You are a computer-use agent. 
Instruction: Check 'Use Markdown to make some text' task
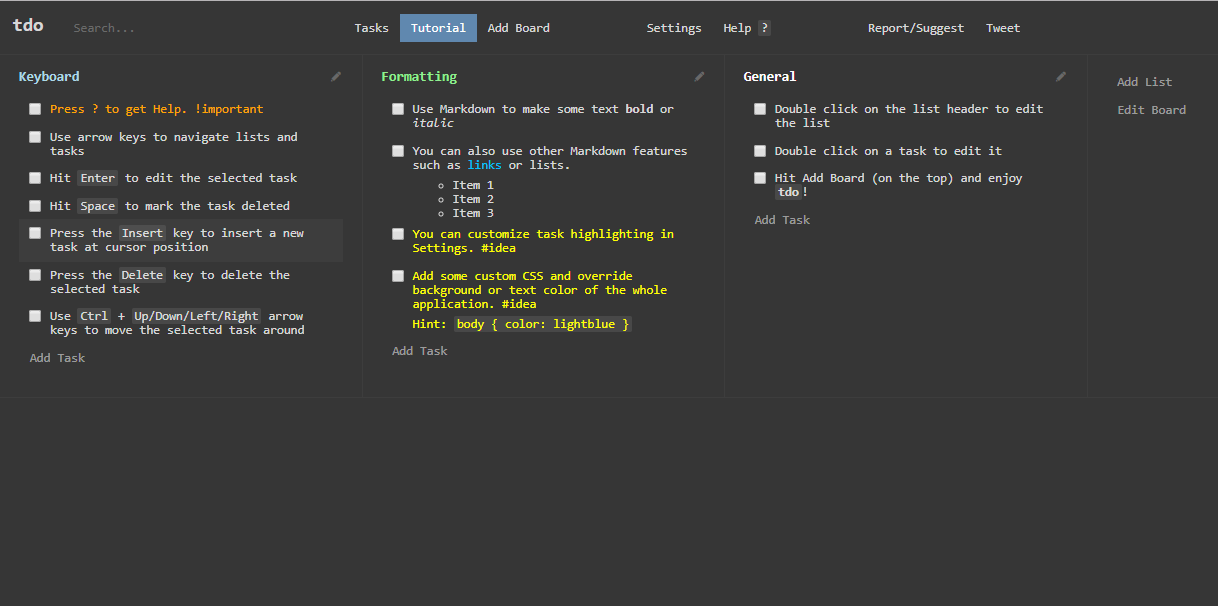click(398, 109)
